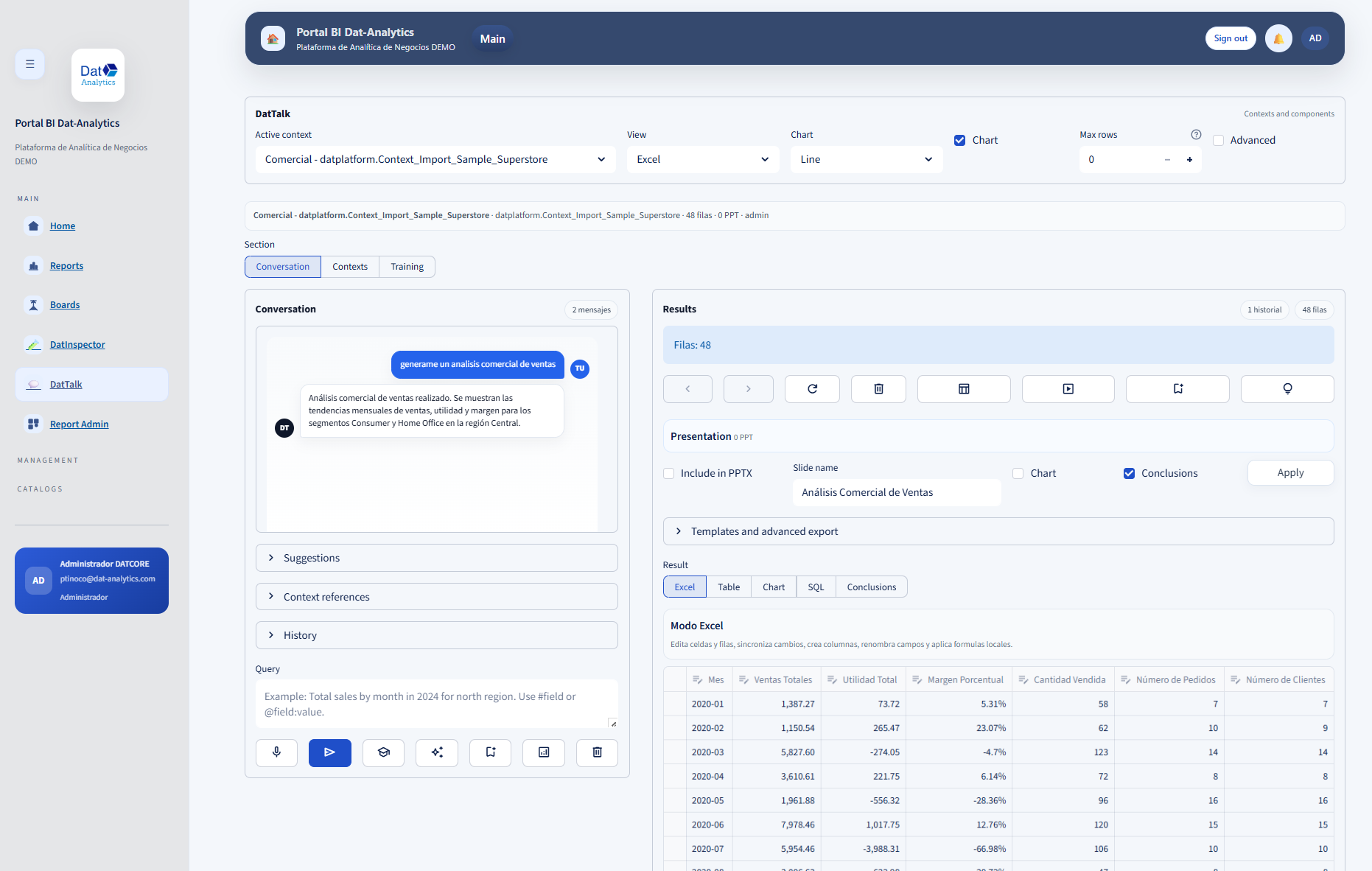
Task: Select the Excel result tab
Action: 685,587
